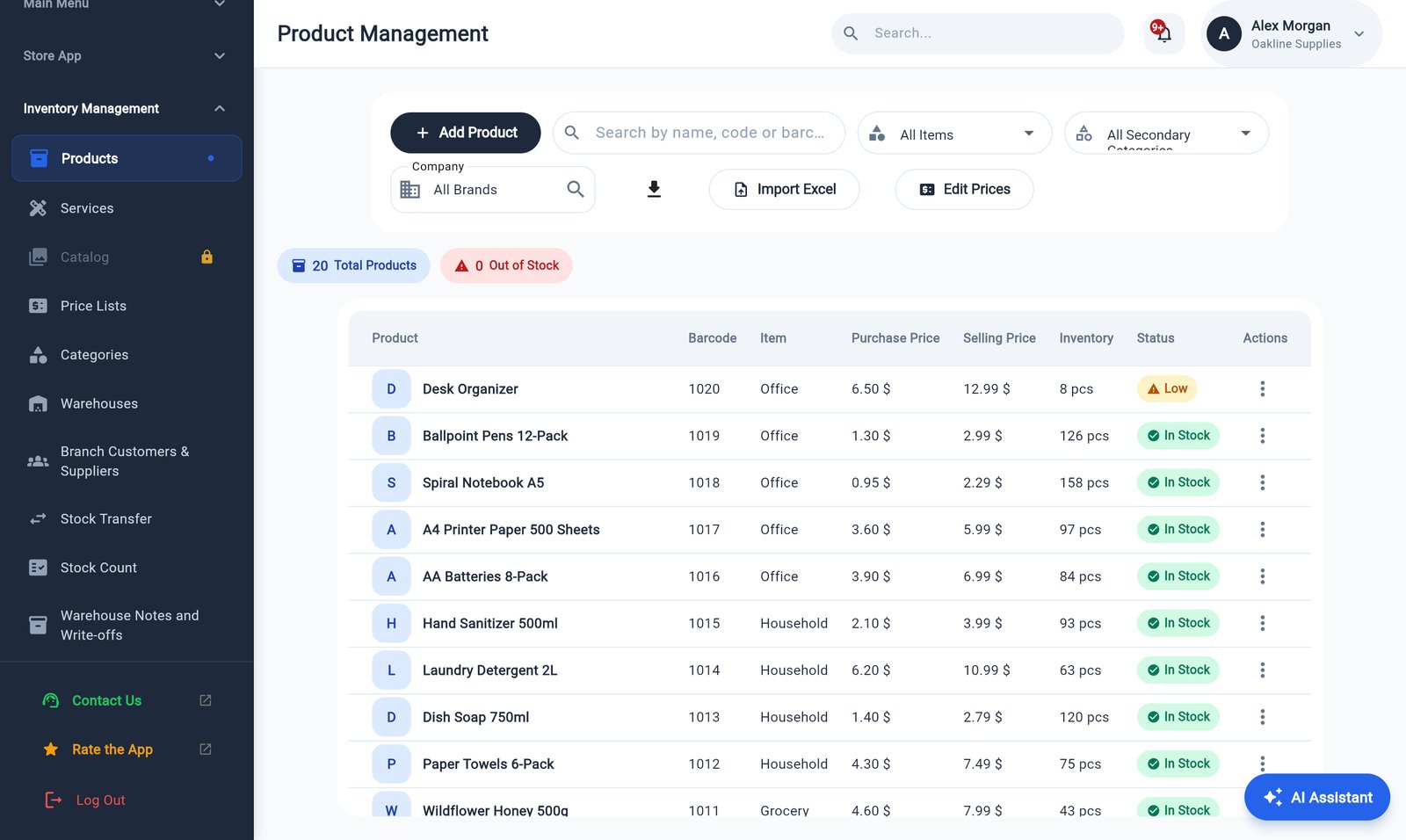Click the Edit Prices button
The height and width of the screenshot is (840, 1406).
964,189
